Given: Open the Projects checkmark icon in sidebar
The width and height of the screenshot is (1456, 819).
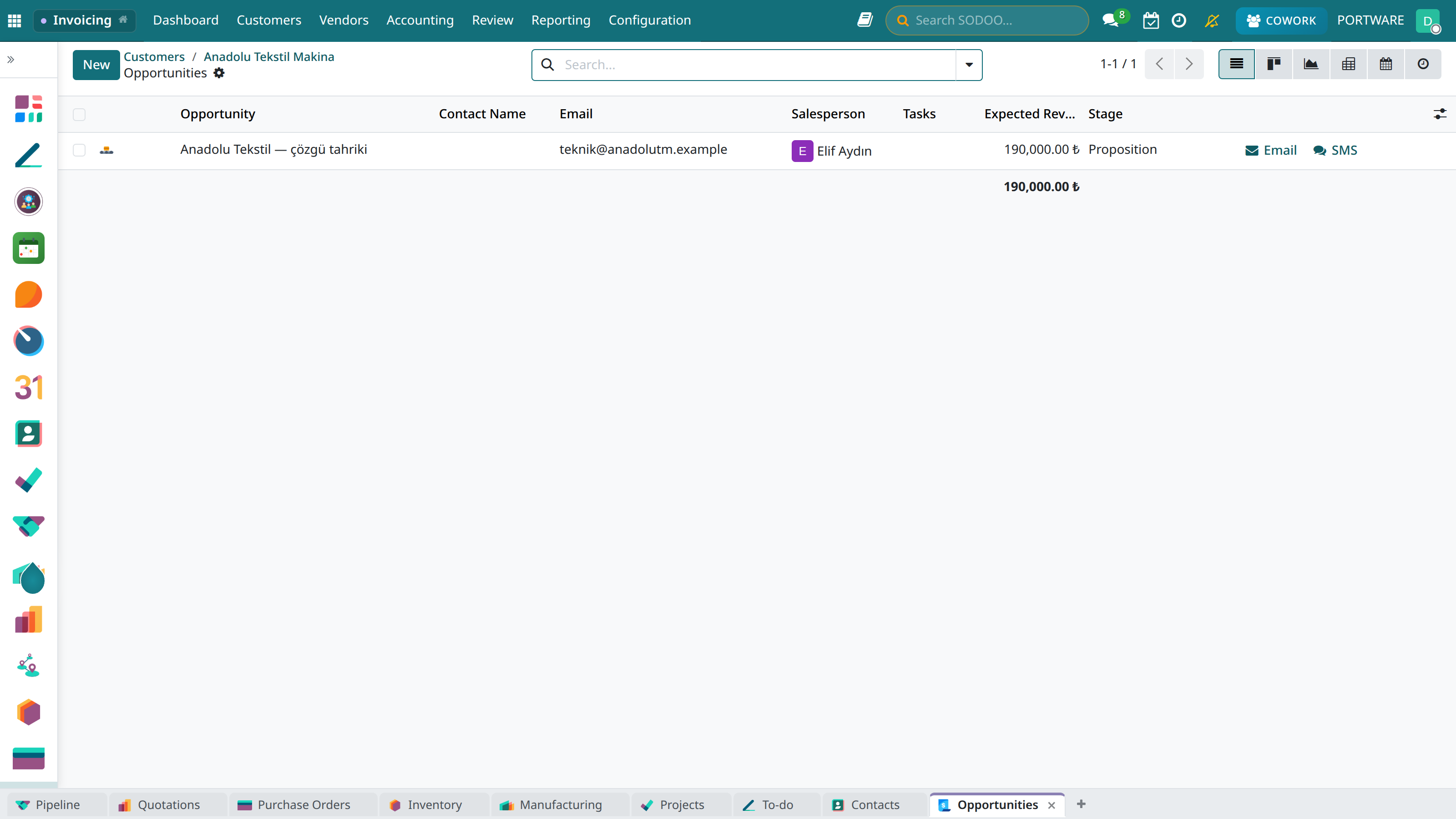Looking at the screenshot, I should (x=28, y=480).
